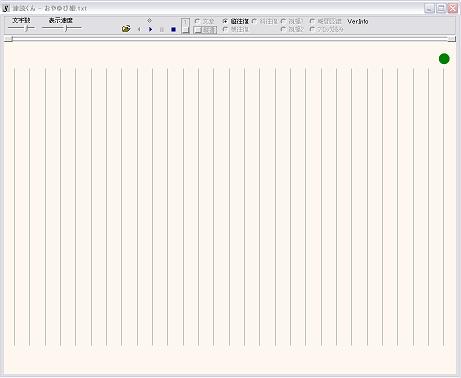Viewport: 461px width, 378px height.
Task: Stop playback with the blue square button
Action: pos(173,29)
